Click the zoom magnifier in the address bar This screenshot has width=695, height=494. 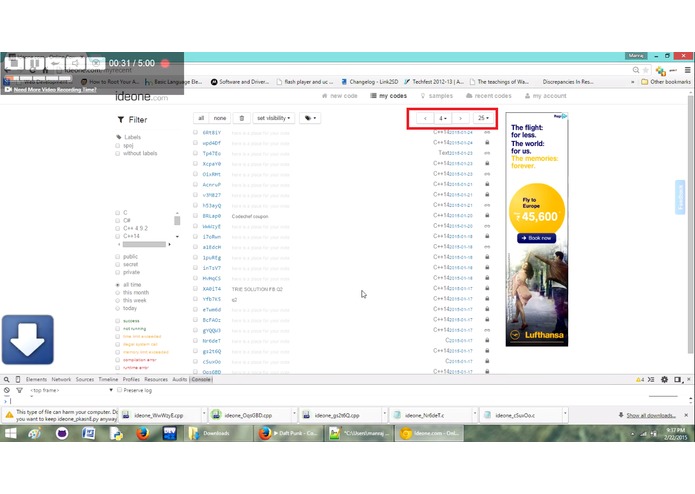pos(636,70)
